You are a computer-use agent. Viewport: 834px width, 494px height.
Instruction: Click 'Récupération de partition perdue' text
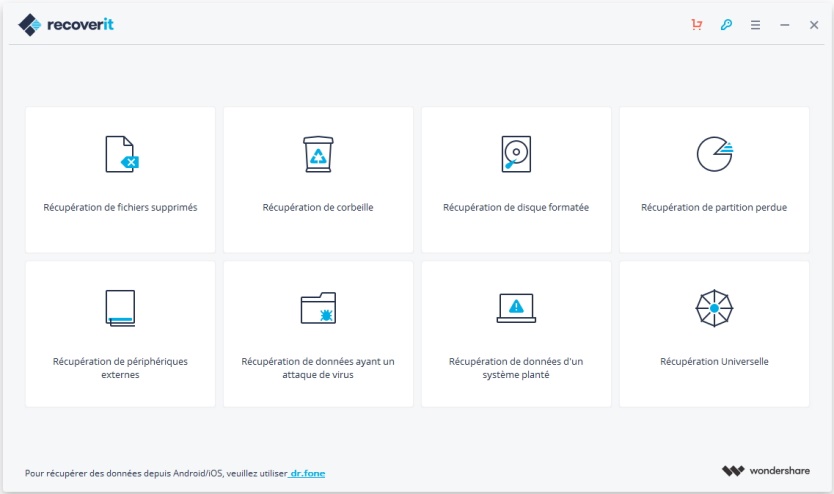(714, 208)
